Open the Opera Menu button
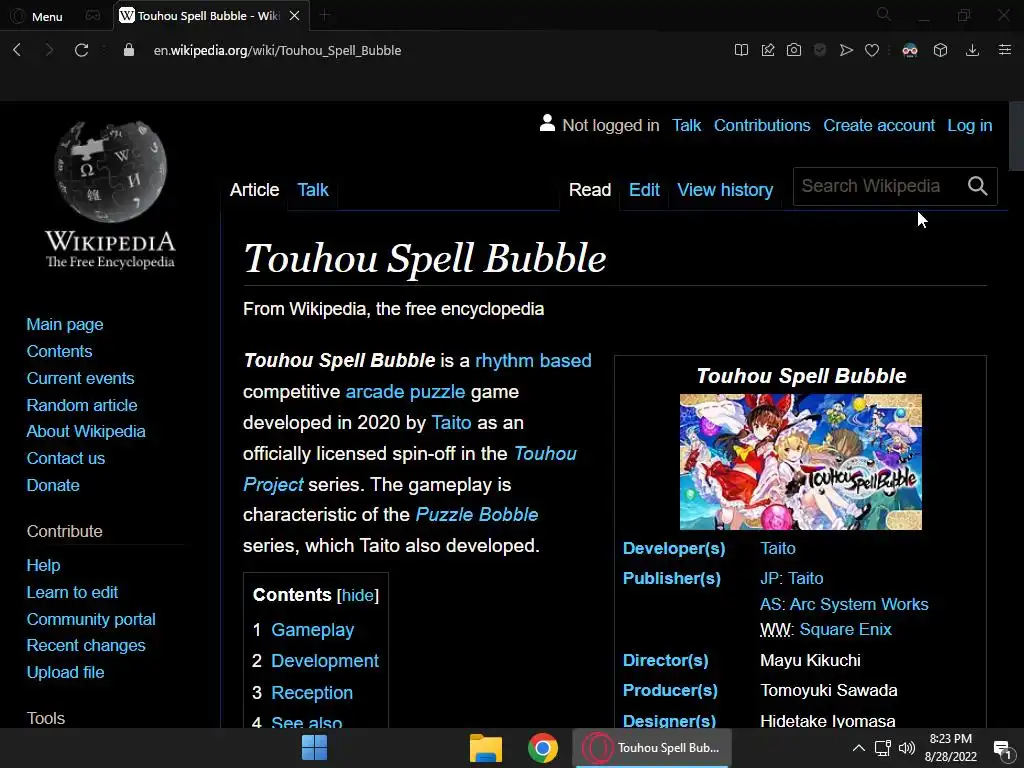1024x768 pixels. 37,16
